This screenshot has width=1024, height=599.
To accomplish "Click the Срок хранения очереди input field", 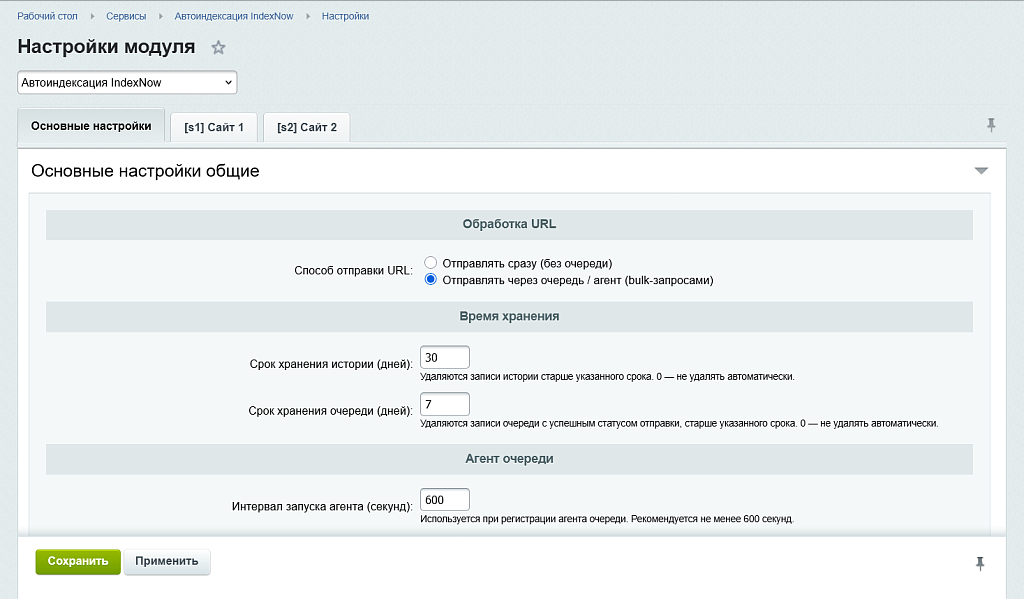I will (445, 404).
